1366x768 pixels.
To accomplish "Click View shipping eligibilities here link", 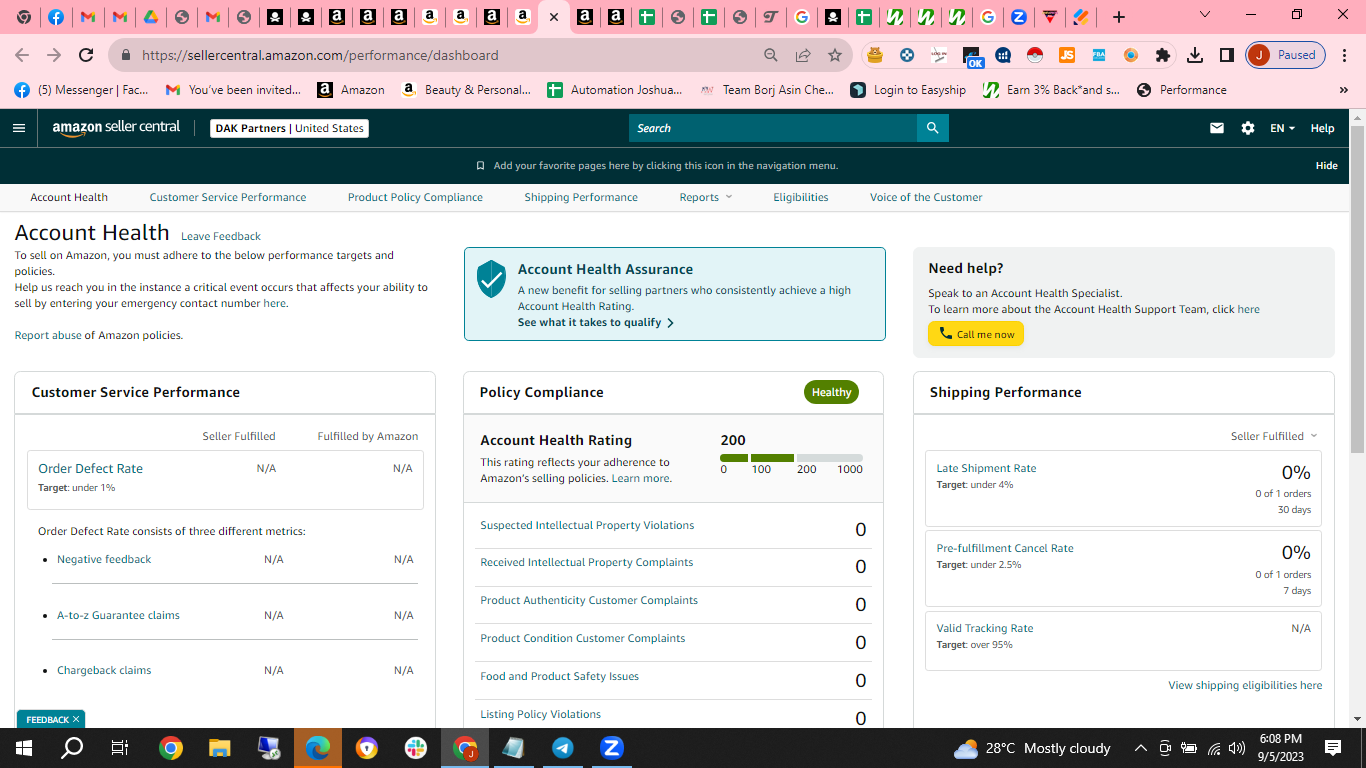I will point(1245,685).
